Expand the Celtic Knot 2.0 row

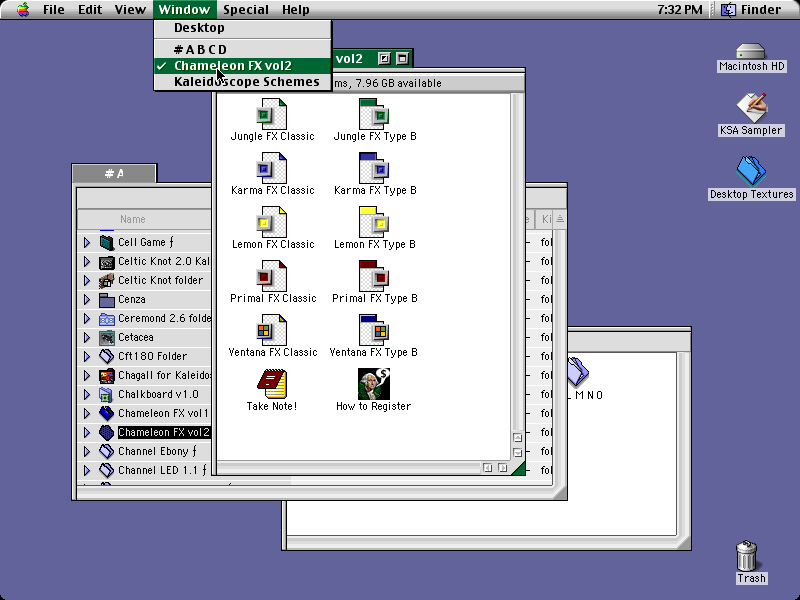click(x=87, y=261)
